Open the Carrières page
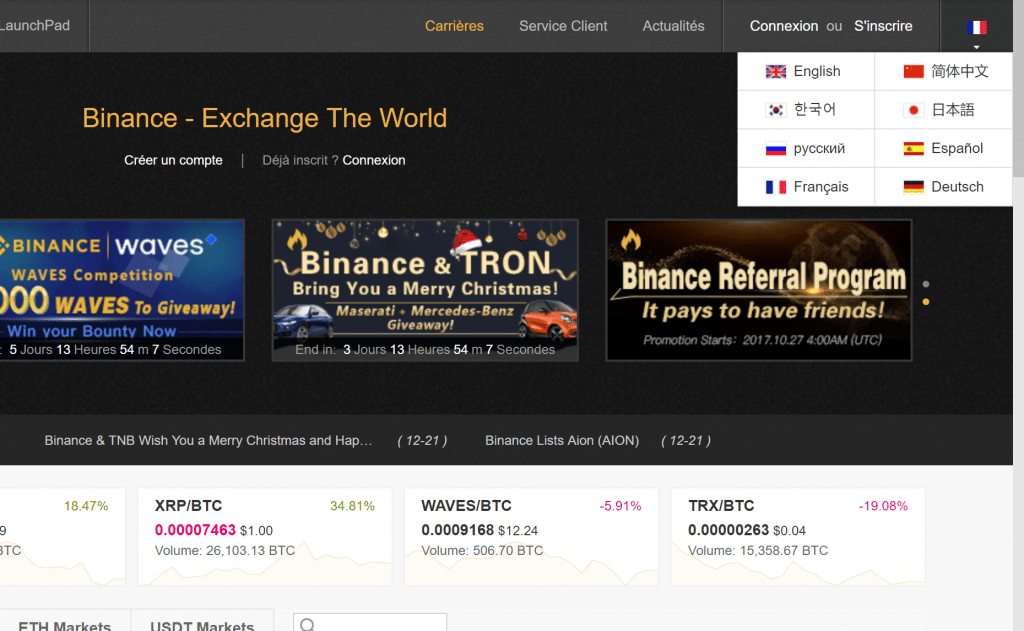 (x=455, y=26)
